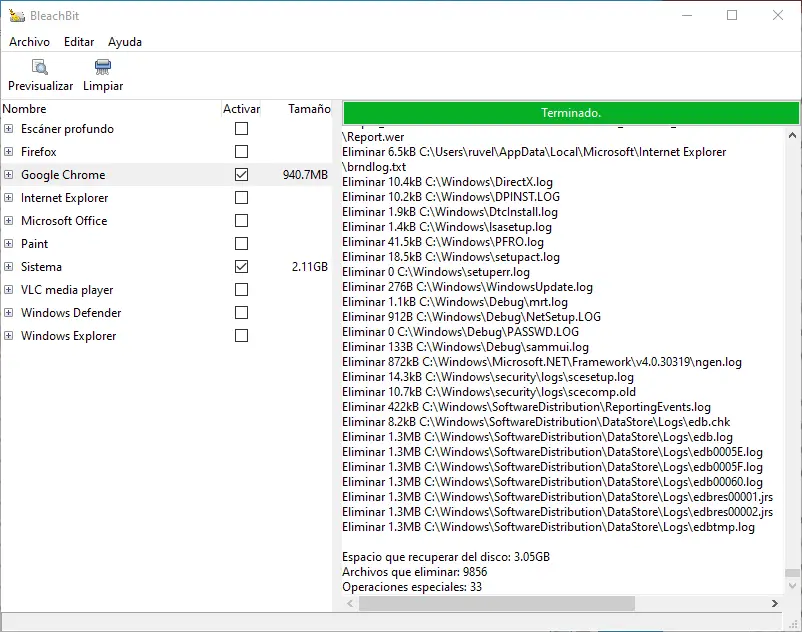
Task: Open the Ayuda menu
Action: [125, 42]
